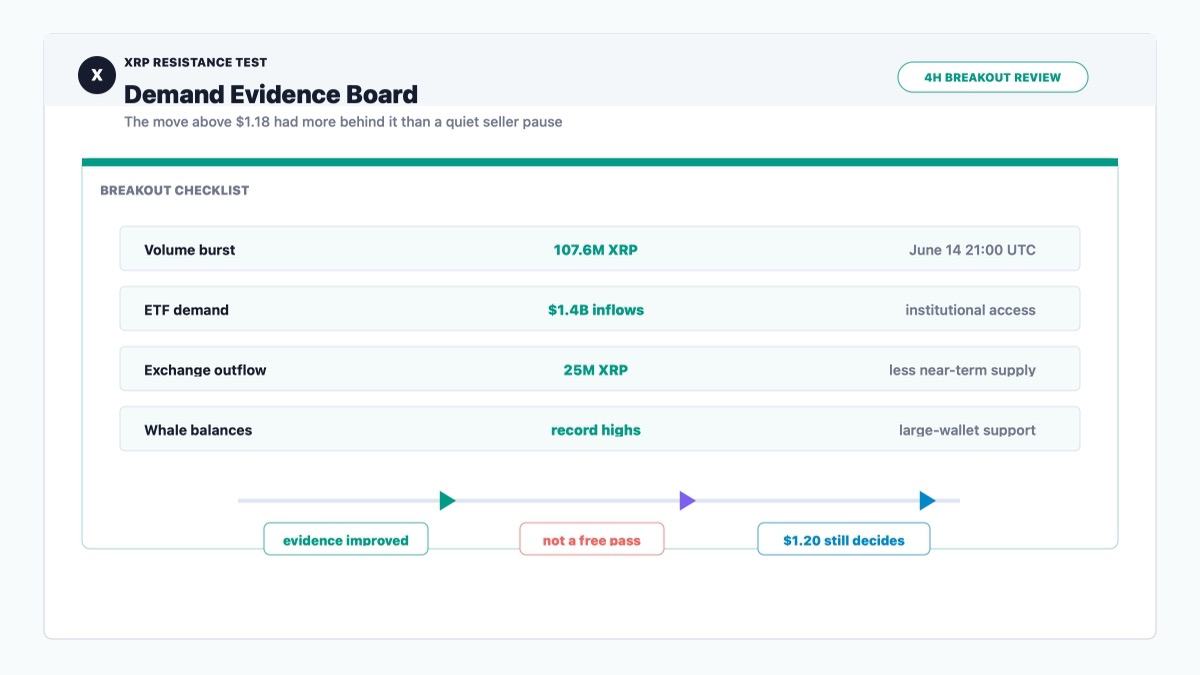Click the 'Demand Evidence Board' title
Image resolution: width=1200 pixels, height=675 pixels.
(x=271, y=95)
